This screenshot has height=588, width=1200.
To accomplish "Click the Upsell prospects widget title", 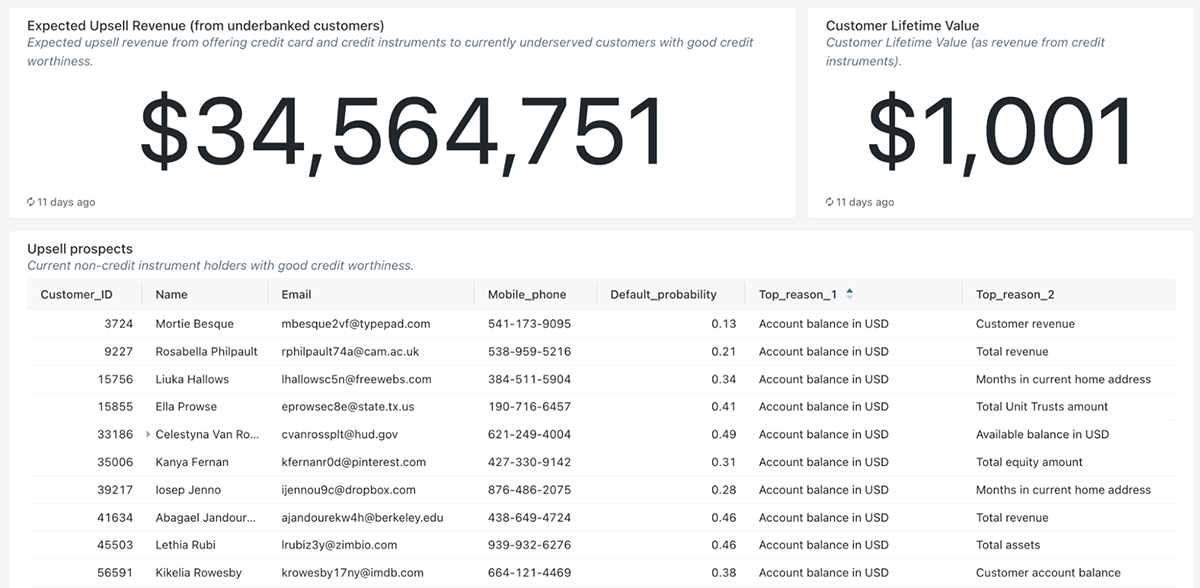I will coord(80,249).
